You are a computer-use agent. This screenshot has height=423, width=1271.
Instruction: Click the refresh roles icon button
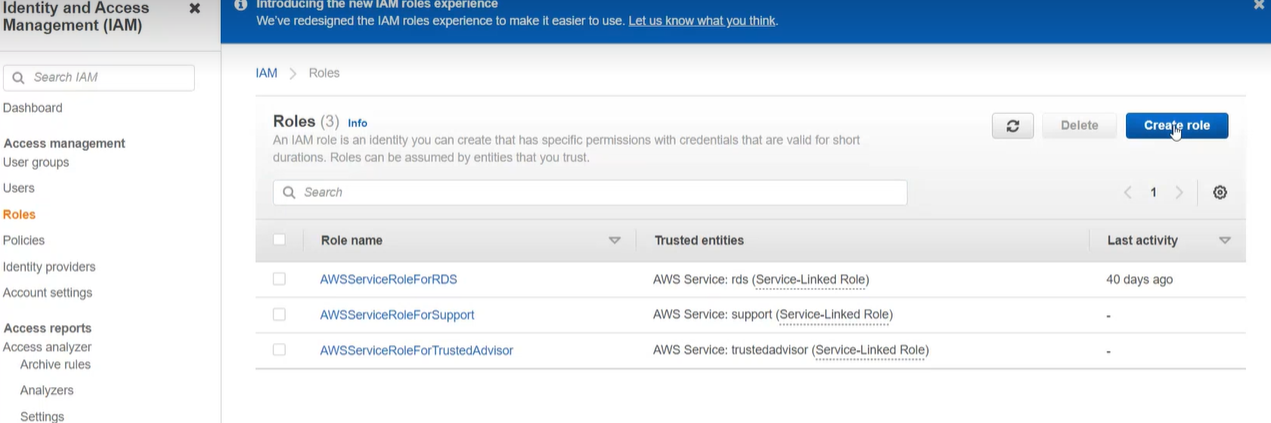click(1013, 126)
